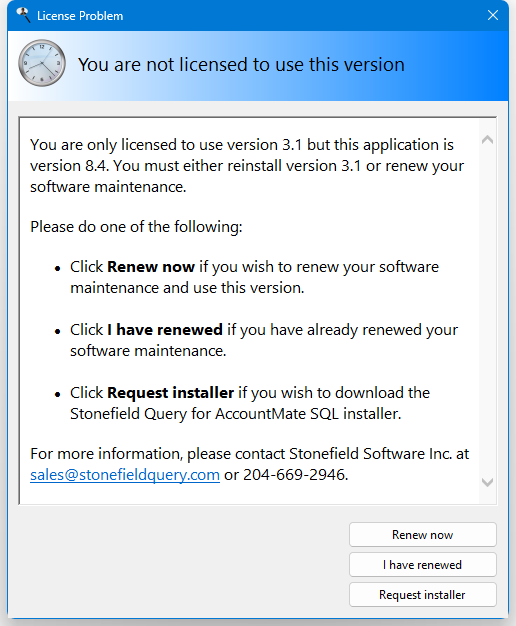
Task: Click the Renew now button
Action: point(423,535)
